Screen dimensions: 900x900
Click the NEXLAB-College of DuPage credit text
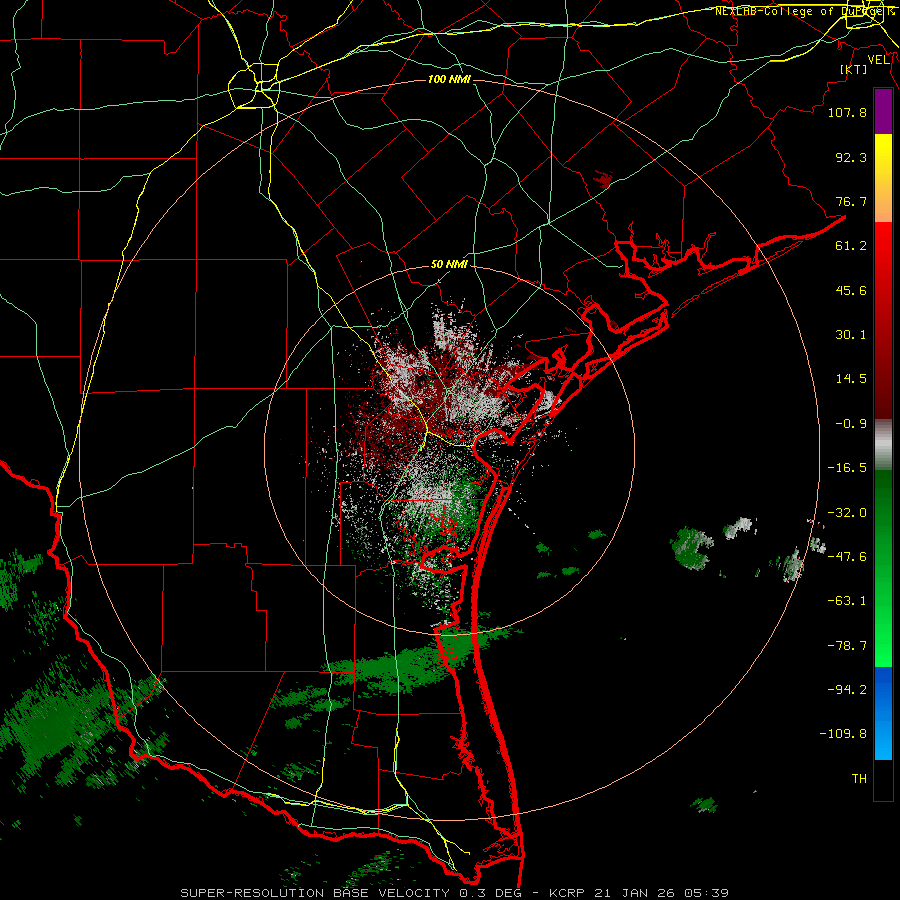point(804,11)
